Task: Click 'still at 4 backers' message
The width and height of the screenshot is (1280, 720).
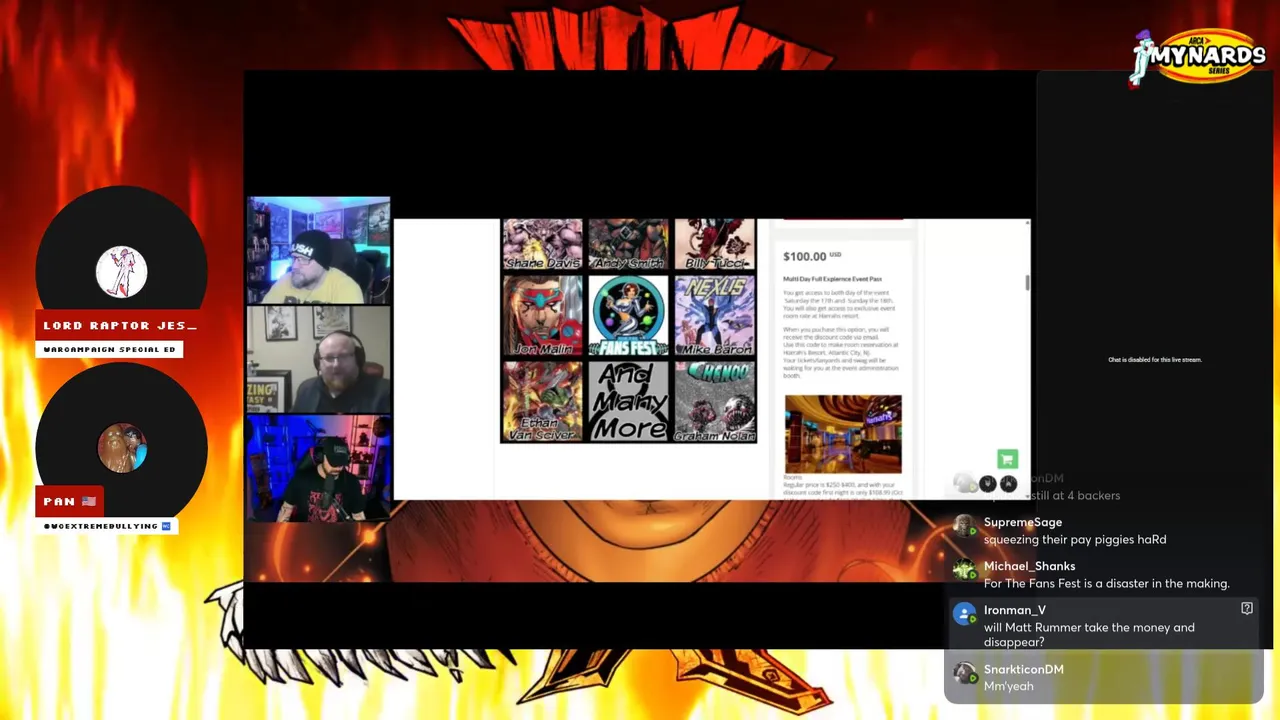Action: click(x=1075, y=496)
